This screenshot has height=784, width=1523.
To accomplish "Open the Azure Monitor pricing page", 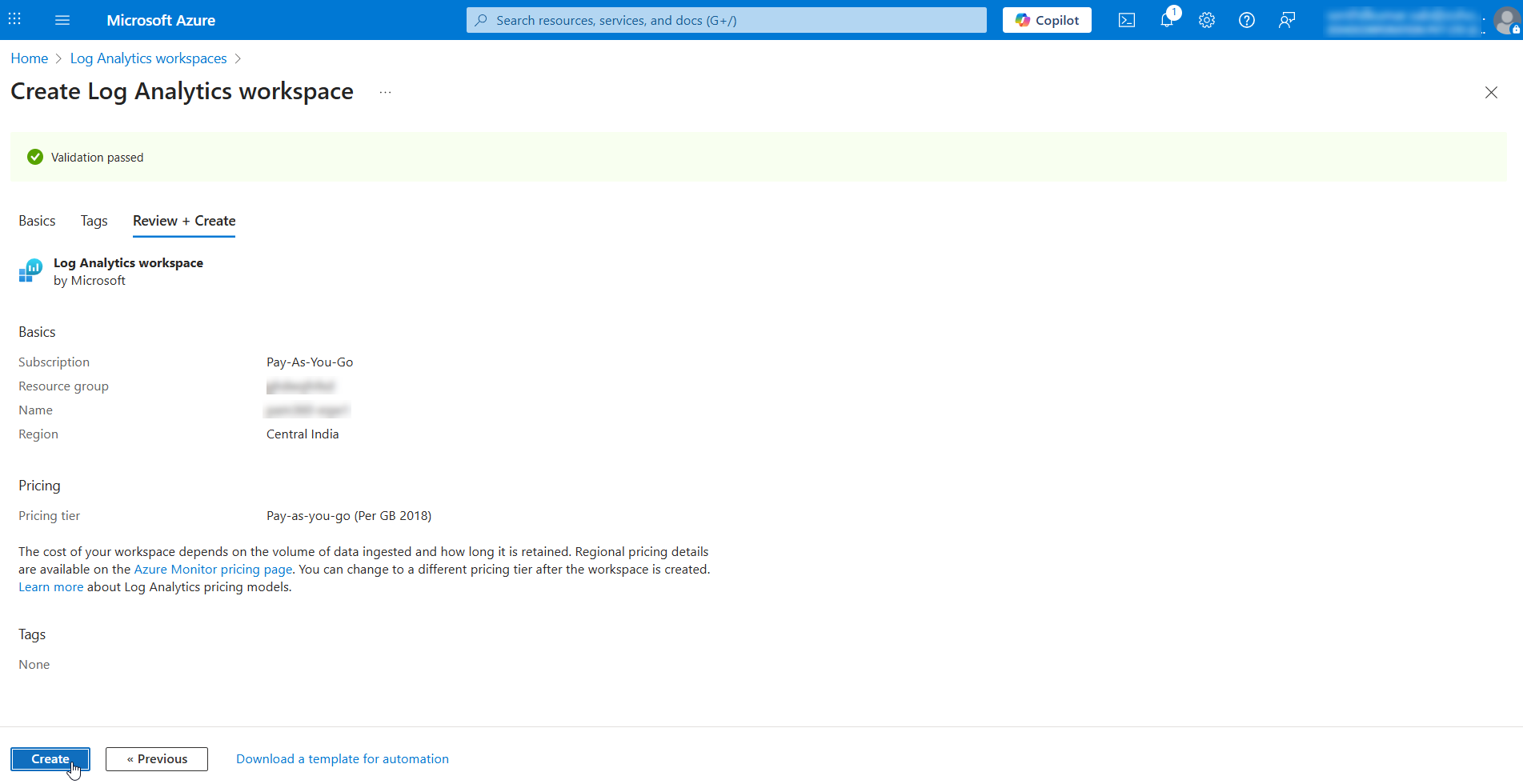I will (x=212, y=569).
